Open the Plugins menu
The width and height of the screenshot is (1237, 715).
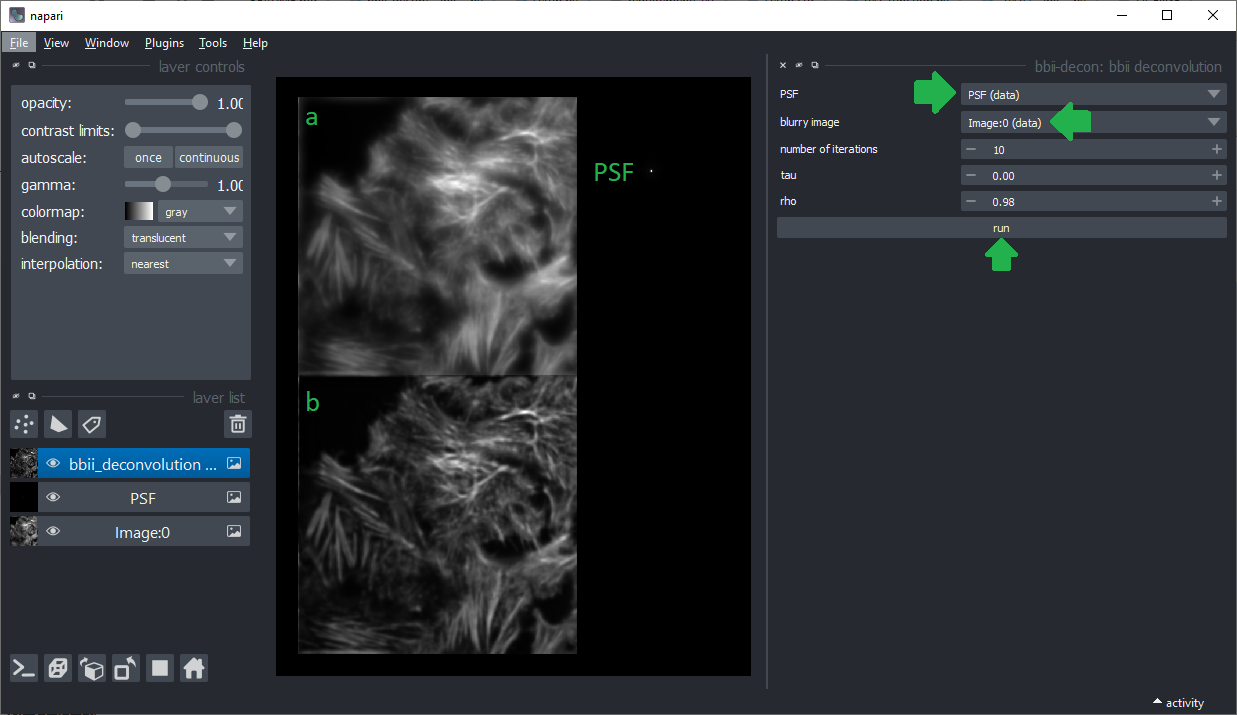(164, 43)
